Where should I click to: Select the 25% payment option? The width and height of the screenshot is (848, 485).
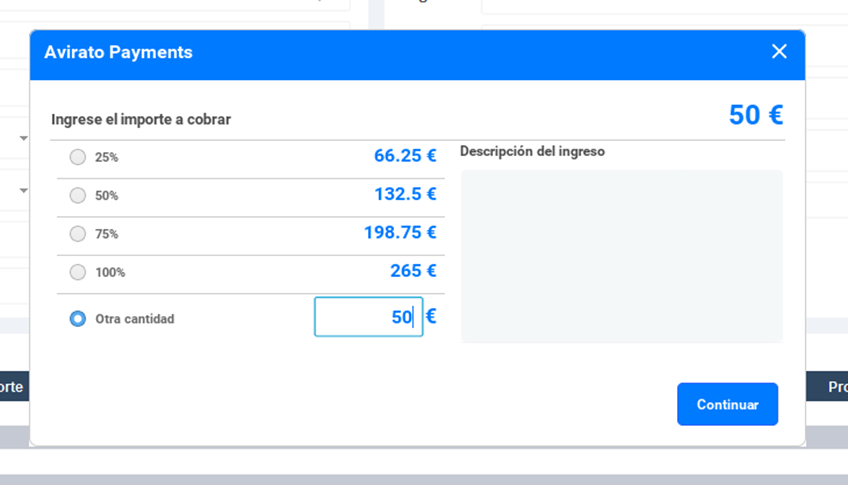click(78, 157)
